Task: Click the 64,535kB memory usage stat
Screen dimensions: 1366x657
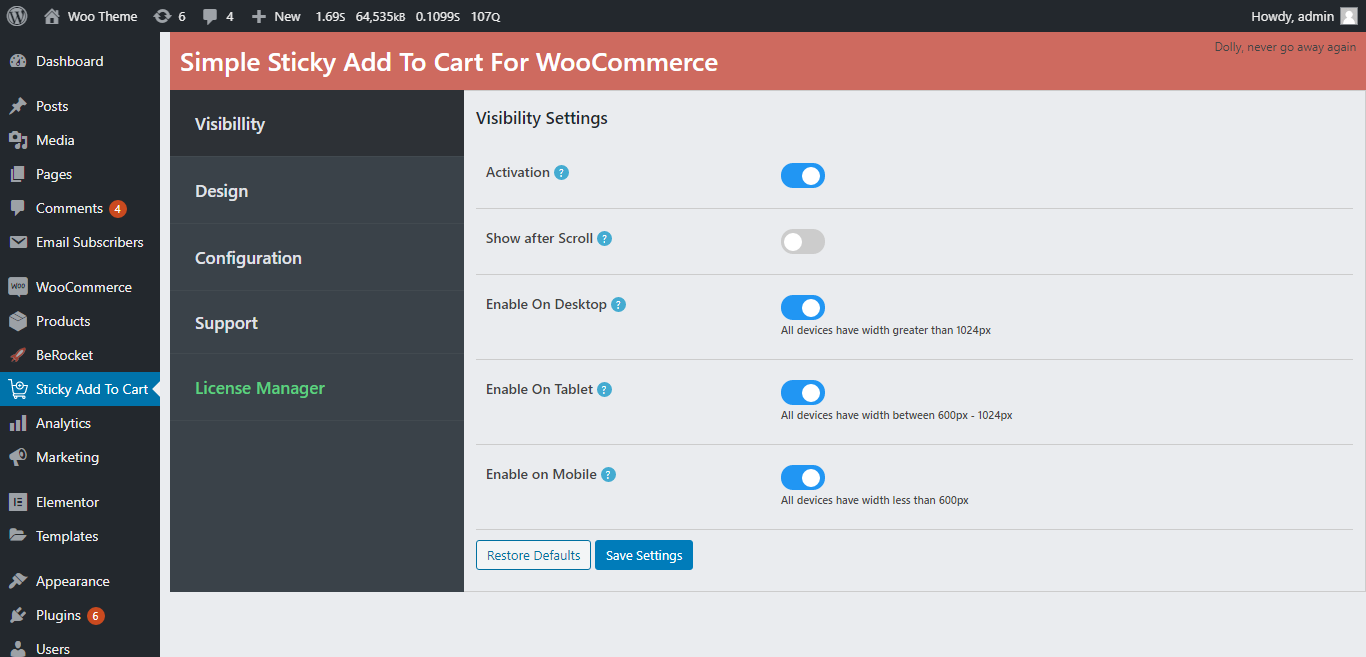Action: [380, 16]
